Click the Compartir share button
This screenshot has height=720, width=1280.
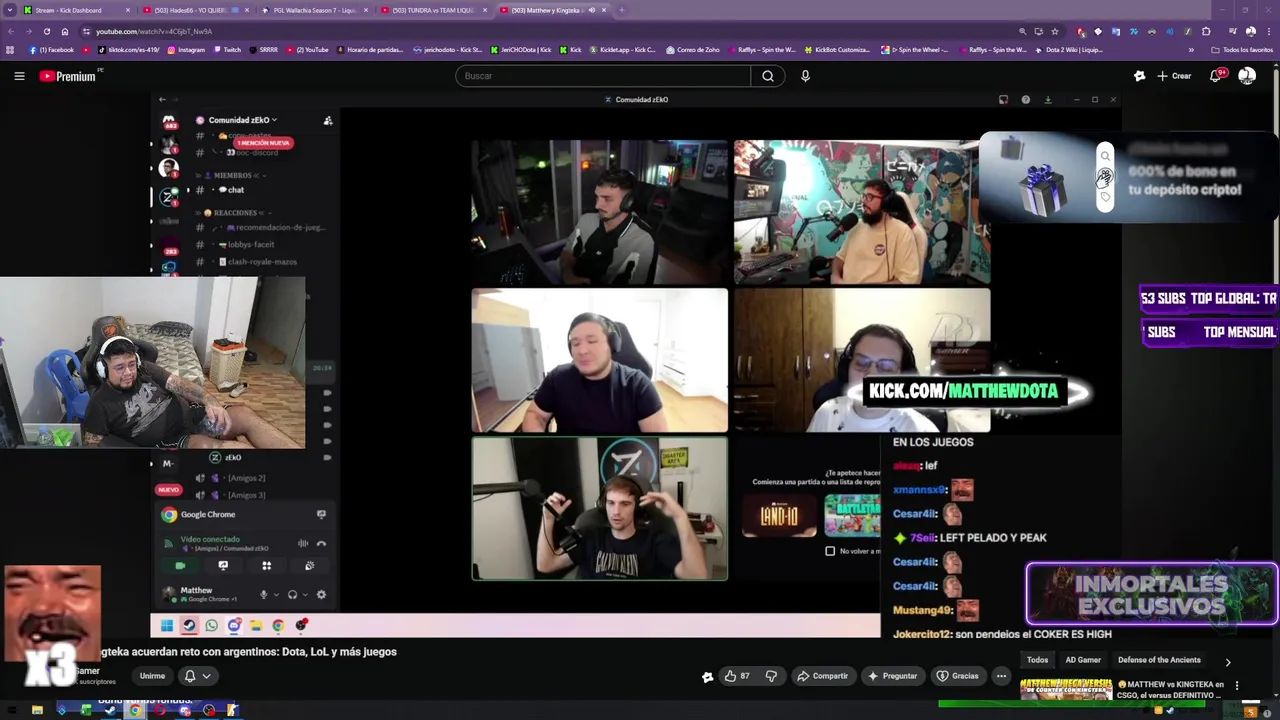[x=822, y=676]
